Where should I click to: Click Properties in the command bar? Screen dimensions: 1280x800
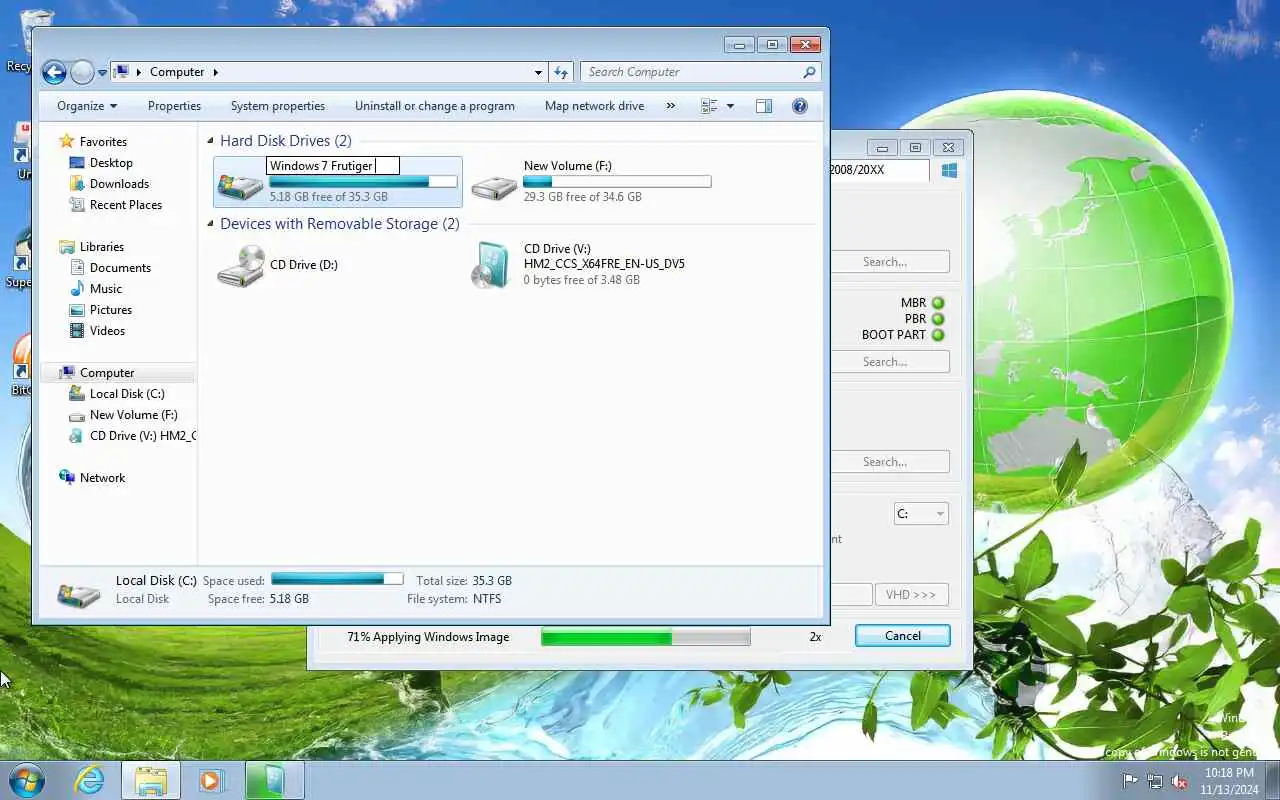click(x=174, y=106)
